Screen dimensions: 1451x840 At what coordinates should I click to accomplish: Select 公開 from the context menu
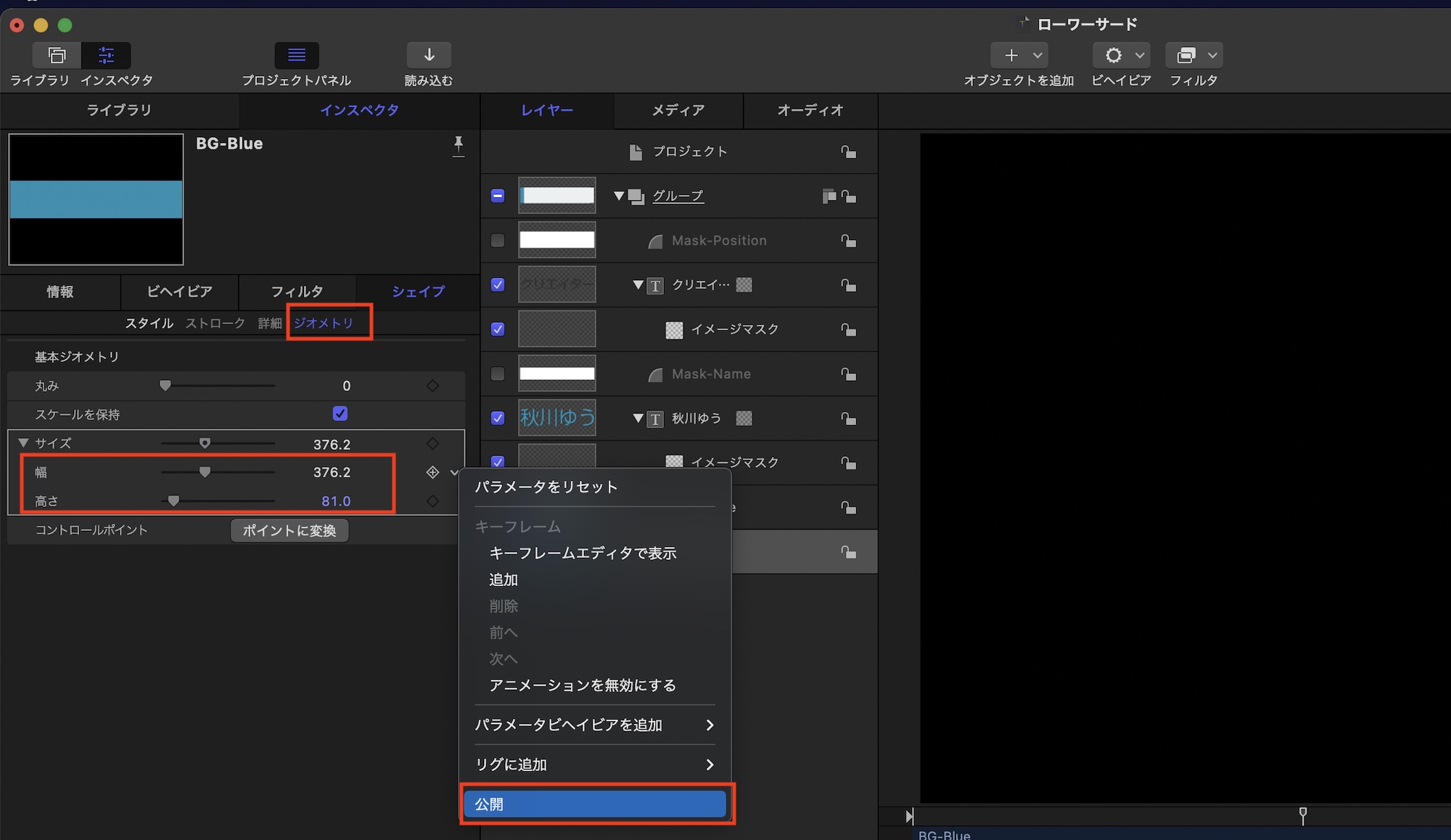click(x=594, y=804)
